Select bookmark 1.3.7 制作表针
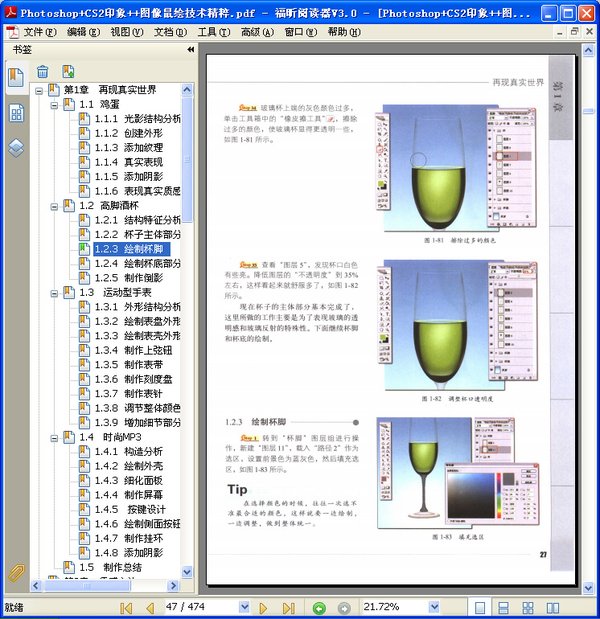This screenshot has width=600, height=619. point(129,394)
